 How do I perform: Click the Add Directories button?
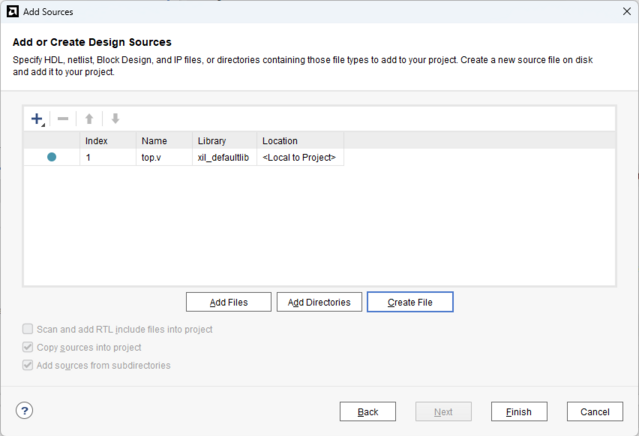click(319, 302)
